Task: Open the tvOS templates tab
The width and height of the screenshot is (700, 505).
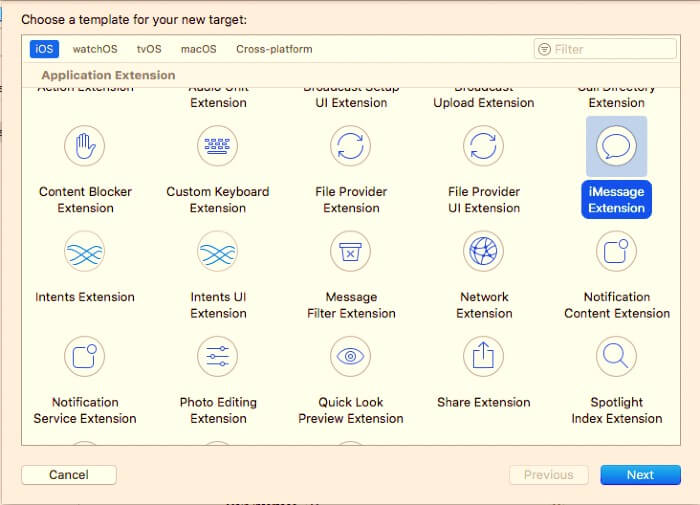Action: (x=149, y=49)
